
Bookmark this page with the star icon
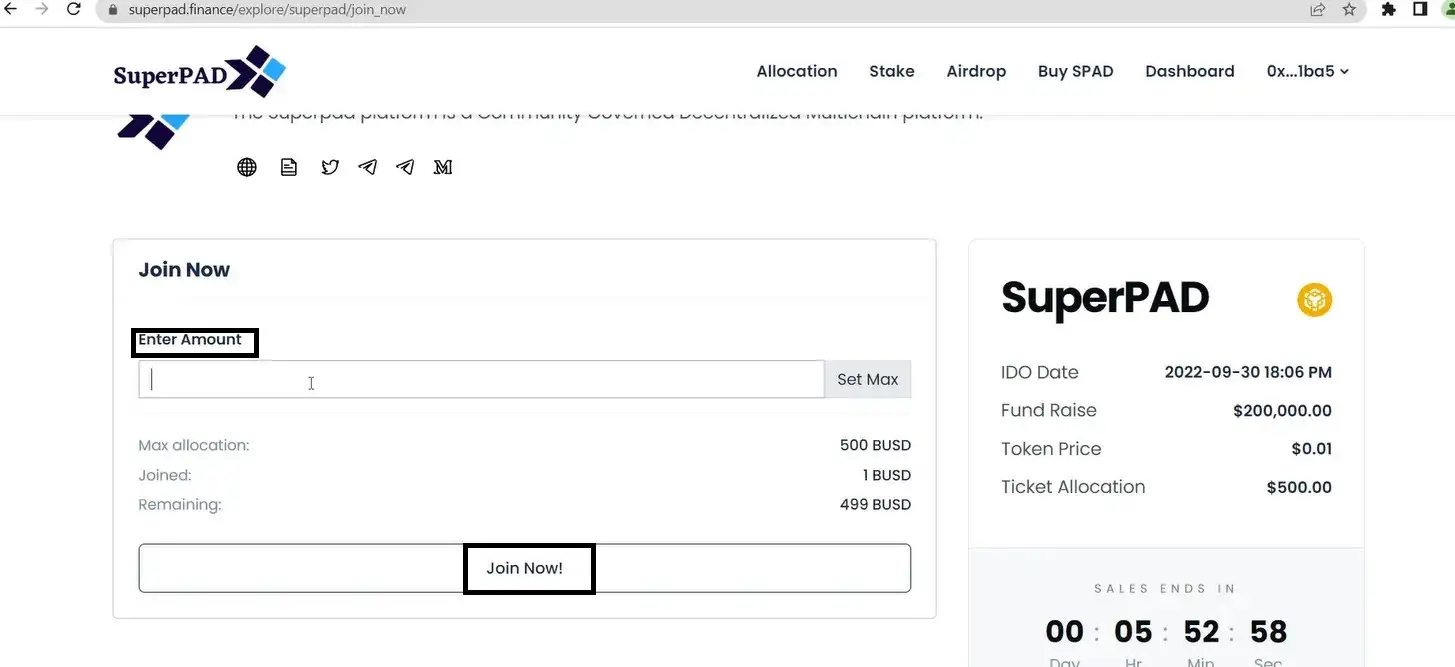[x=1349, y=10]
